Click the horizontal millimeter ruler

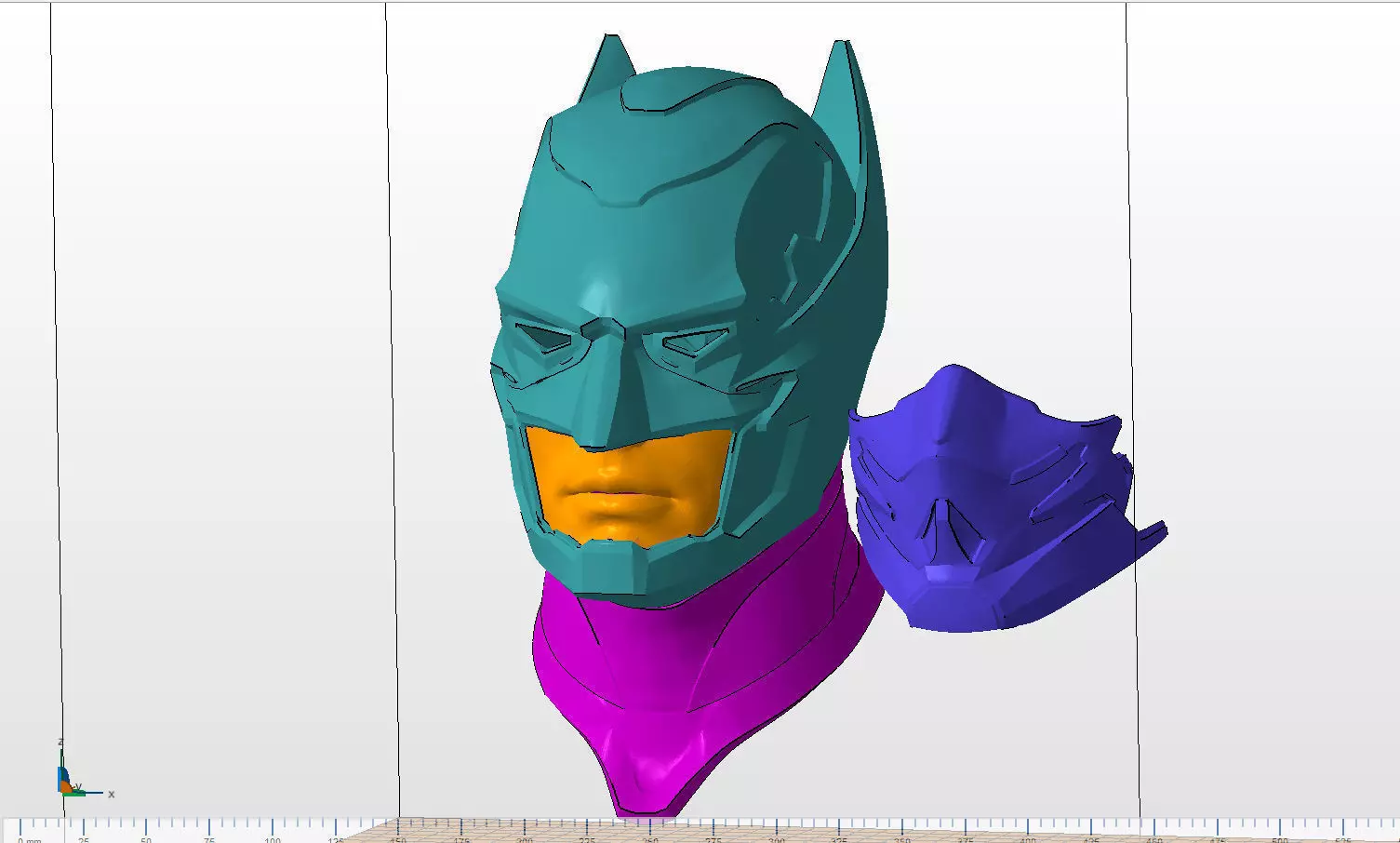pyautogui.click(x=700, y=831)
